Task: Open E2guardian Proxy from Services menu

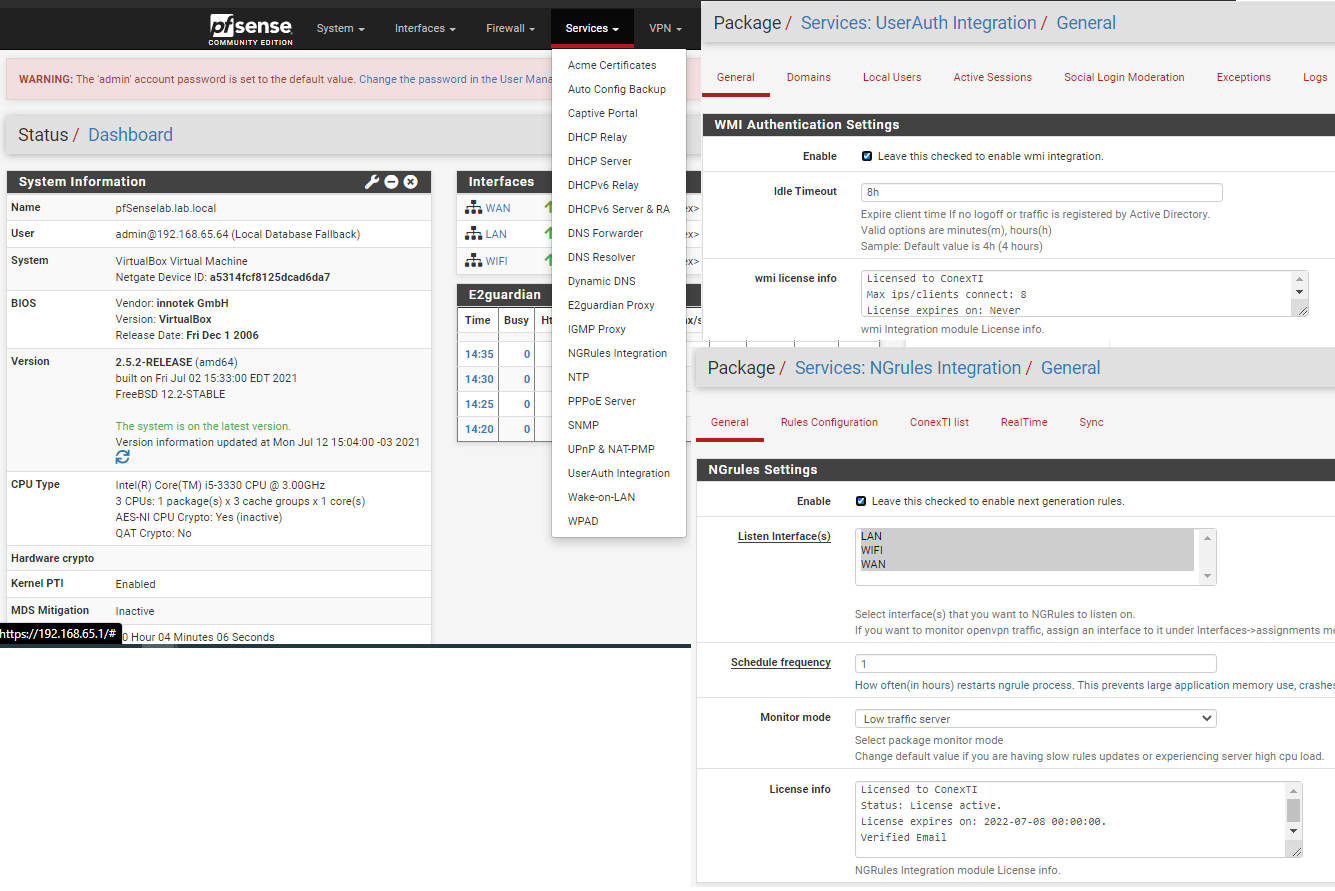Action: tap(611, 305)
